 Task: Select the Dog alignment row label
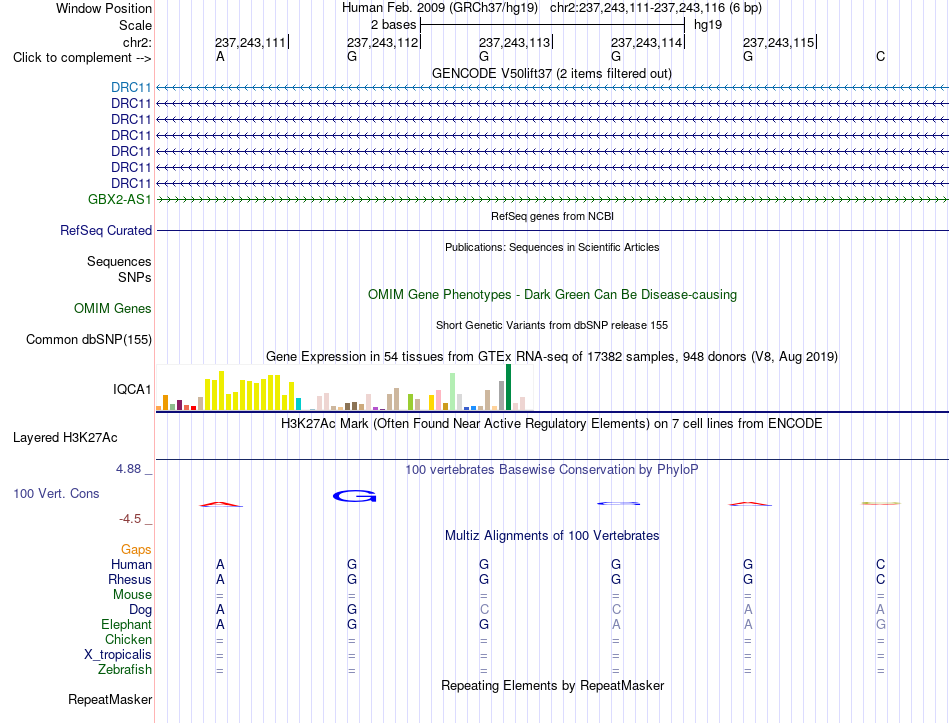coord(140,610)
